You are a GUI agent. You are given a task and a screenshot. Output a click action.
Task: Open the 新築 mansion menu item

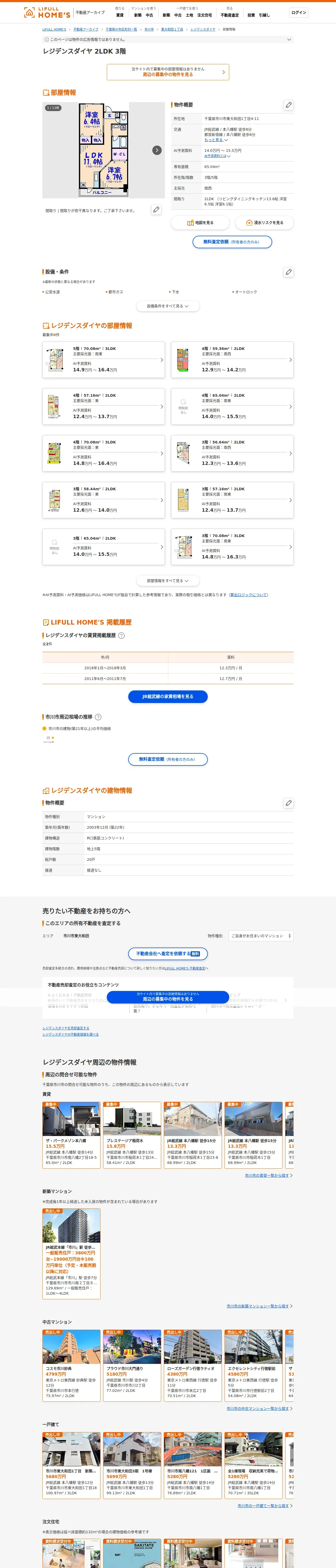click(x=138, y=15)
